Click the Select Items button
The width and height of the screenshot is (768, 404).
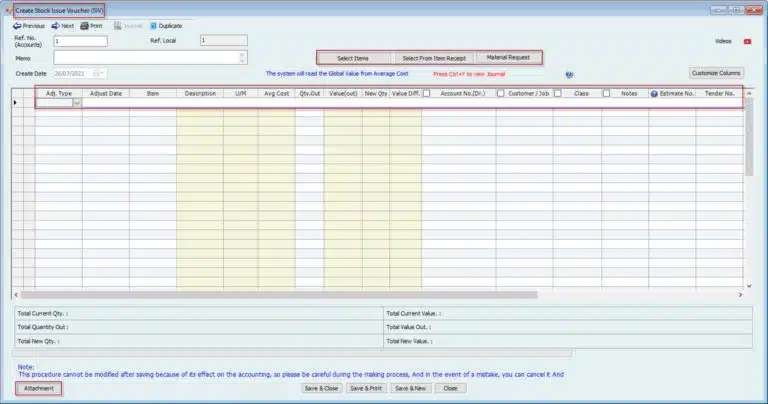click(353, 58)
